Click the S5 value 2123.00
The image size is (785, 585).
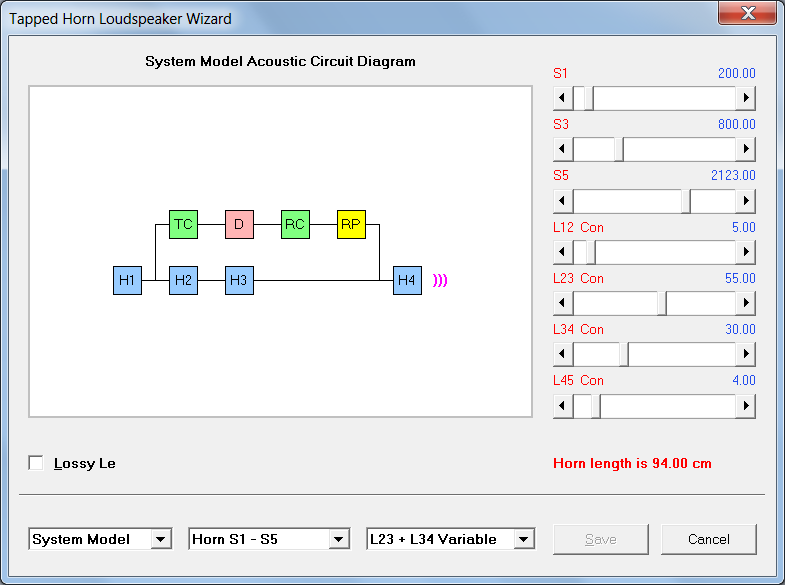733,176
